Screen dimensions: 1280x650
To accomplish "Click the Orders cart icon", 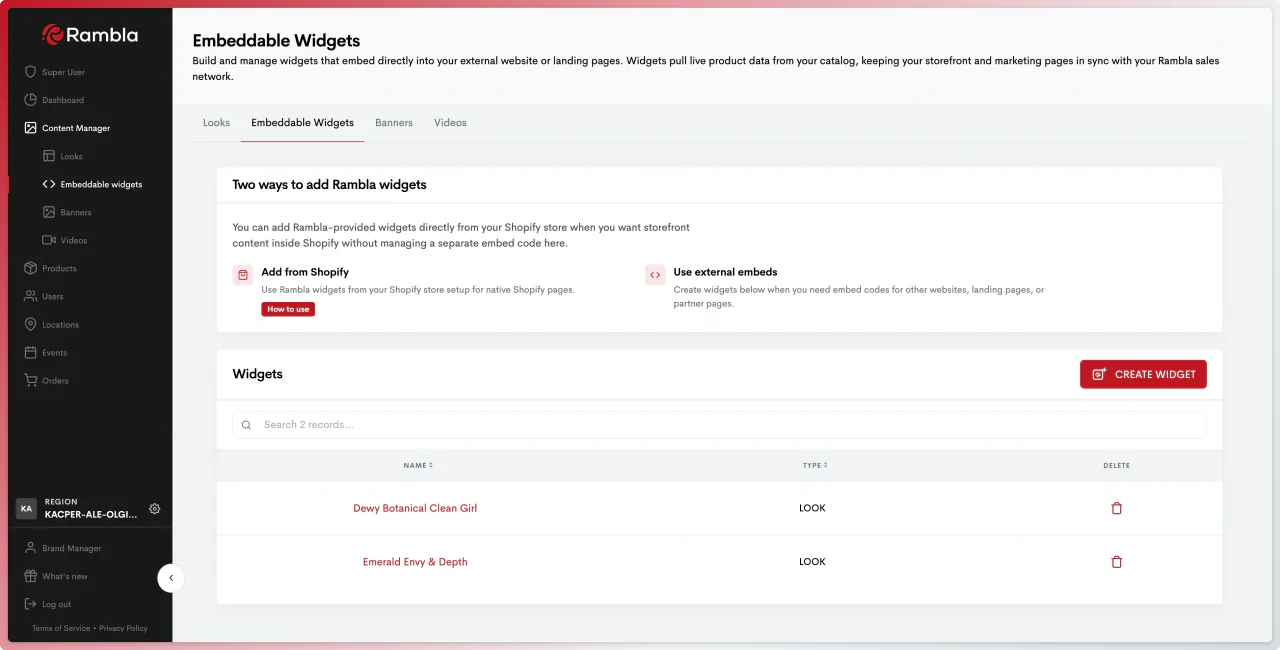I will tap(31, 380).
